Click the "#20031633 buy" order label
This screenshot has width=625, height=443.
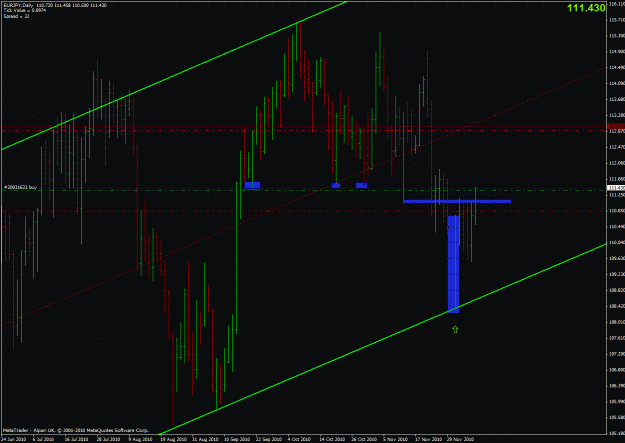click(x=20, y=187)
